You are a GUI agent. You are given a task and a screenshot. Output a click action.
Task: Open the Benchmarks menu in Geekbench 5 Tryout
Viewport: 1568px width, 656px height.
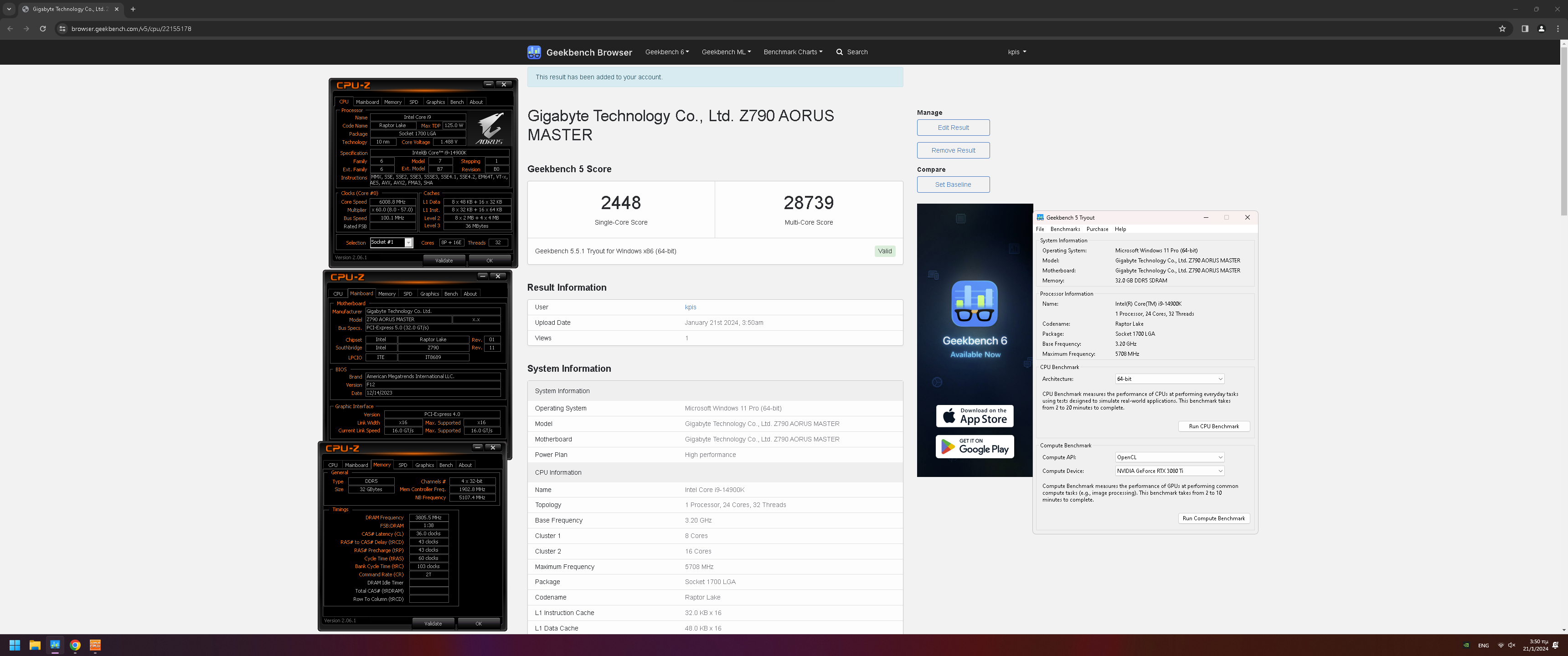[1065, 230]
